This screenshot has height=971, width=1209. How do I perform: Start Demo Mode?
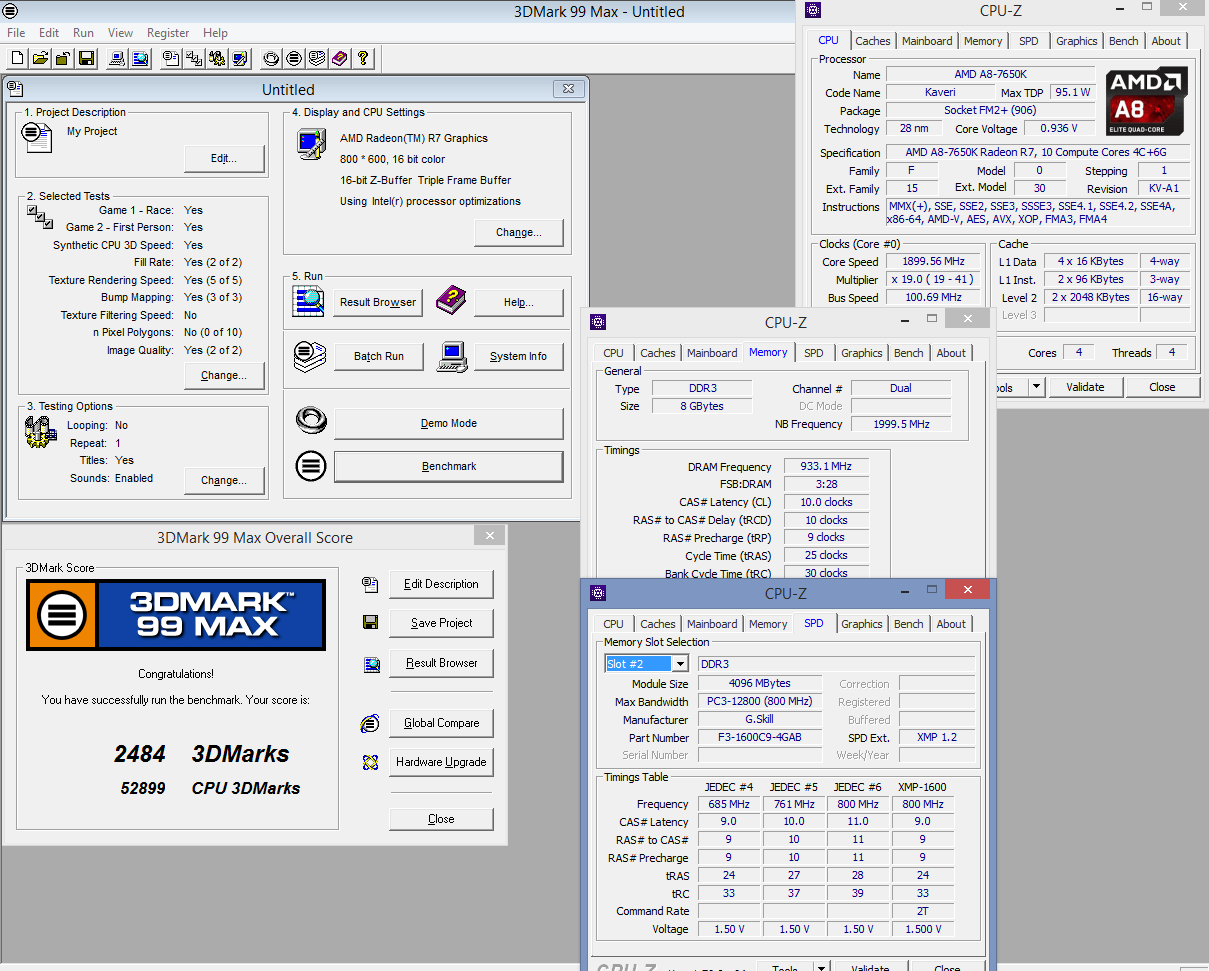(x=448, y=424)
